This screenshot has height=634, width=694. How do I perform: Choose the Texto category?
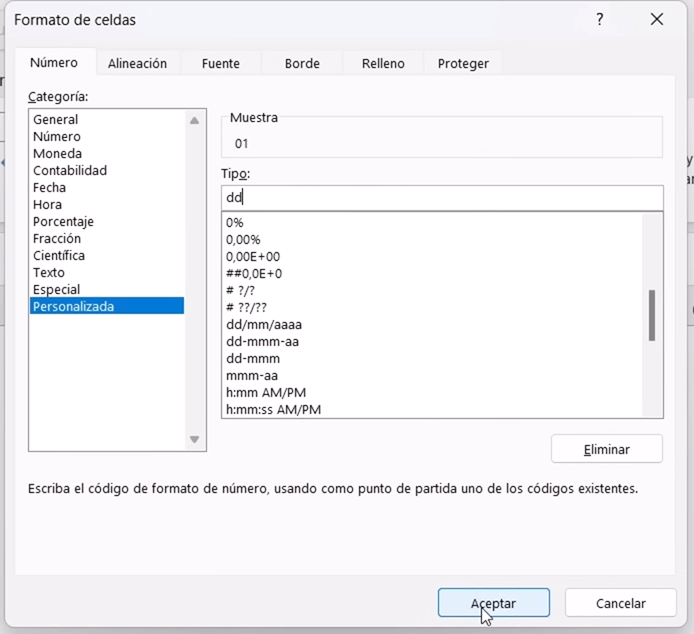coord(107,273)
